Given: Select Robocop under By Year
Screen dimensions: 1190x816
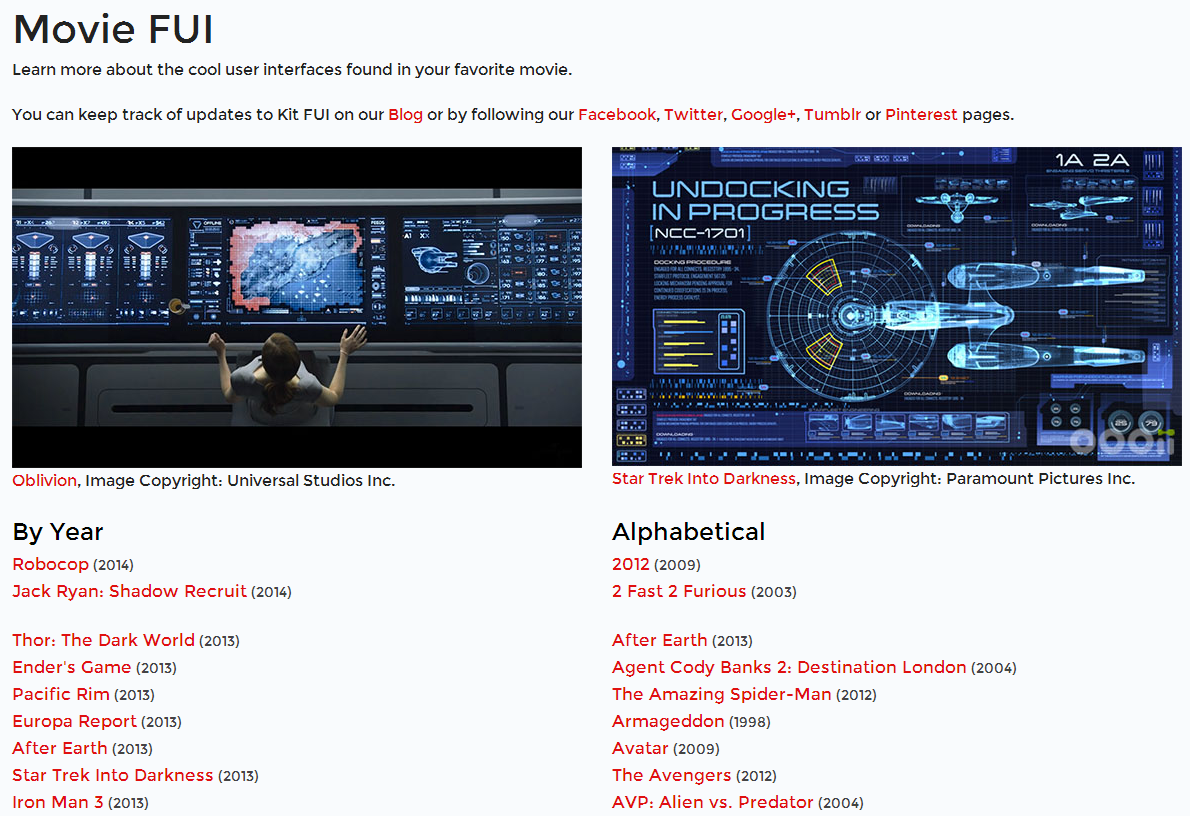Looking at the screenshot, I should pos(50,564).
